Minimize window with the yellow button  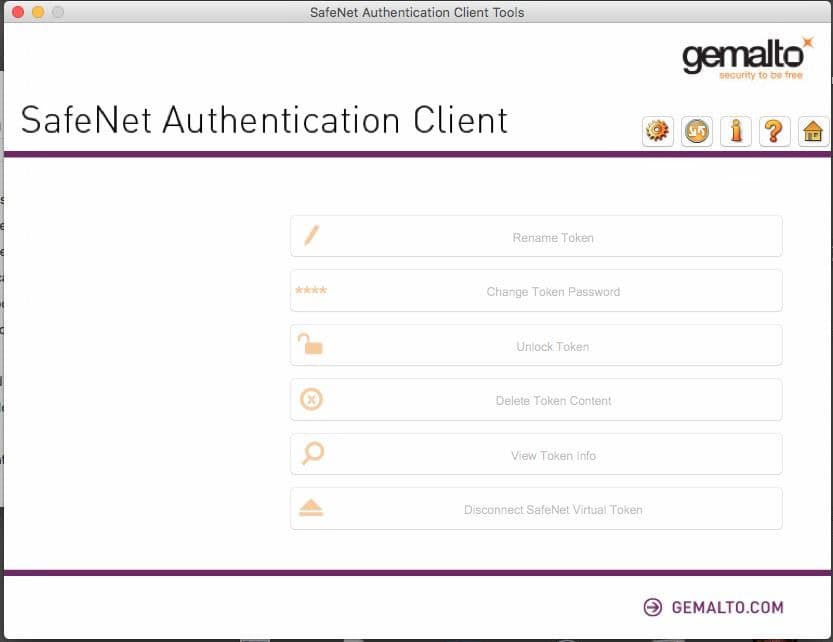[x=38, y=12]
